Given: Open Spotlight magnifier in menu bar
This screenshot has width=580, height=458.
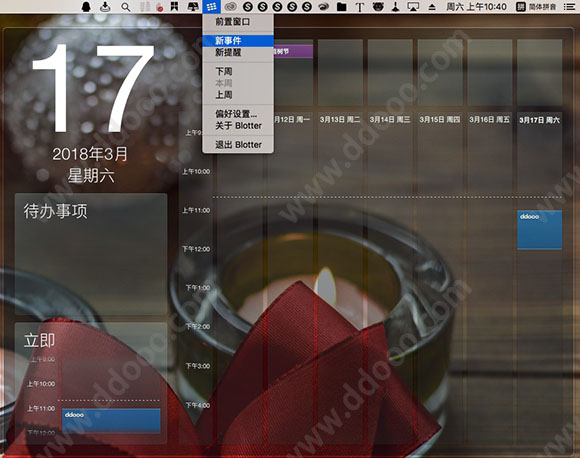Looking at the screenshot, I should tap(126, 7).
